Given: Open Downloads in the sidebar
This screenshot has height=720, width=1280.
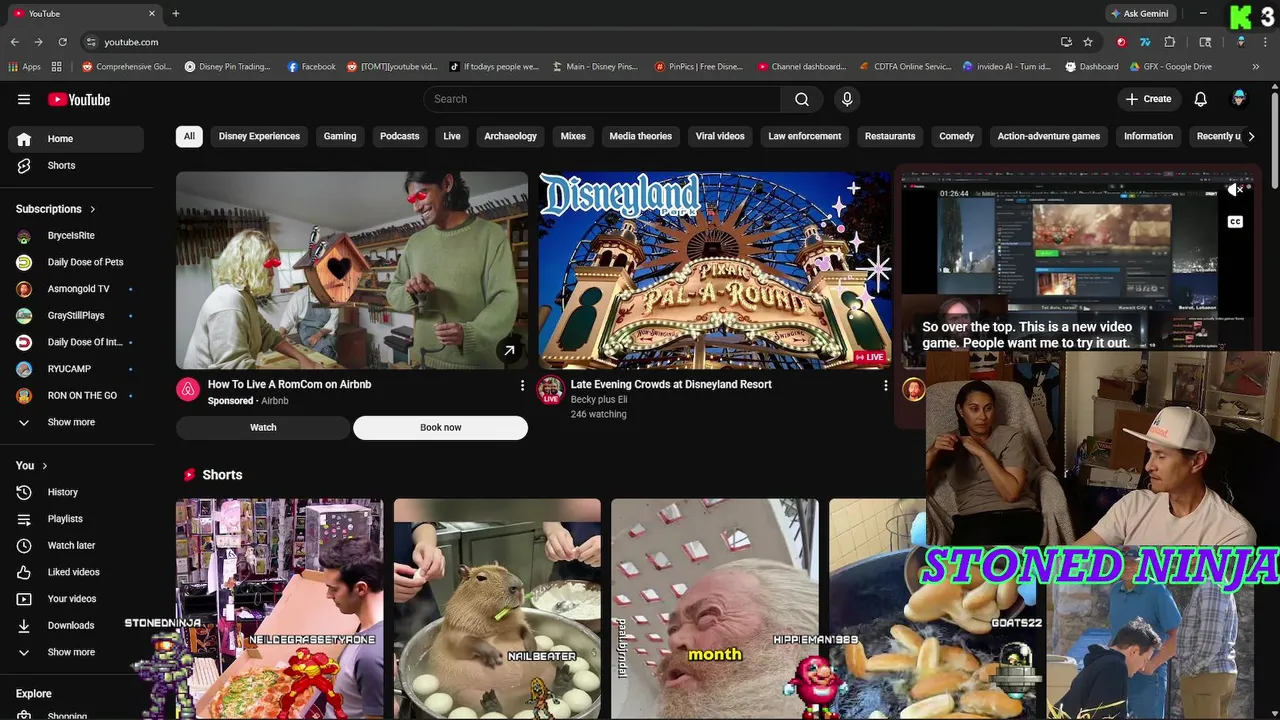Looking at the screenshot, I should tap(76, 625).
